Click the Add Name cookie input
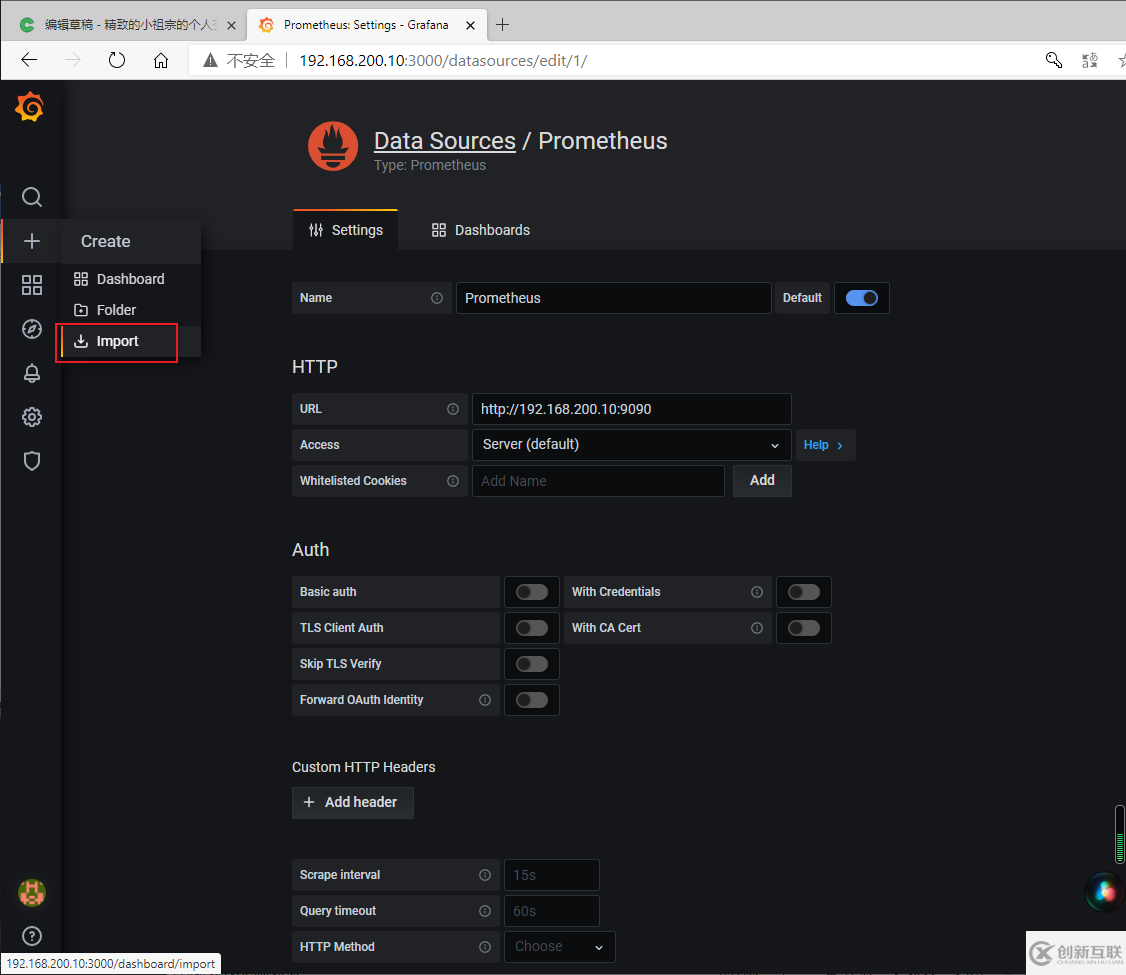Screen dimensions: 1126x975 [x=597, y=481]
